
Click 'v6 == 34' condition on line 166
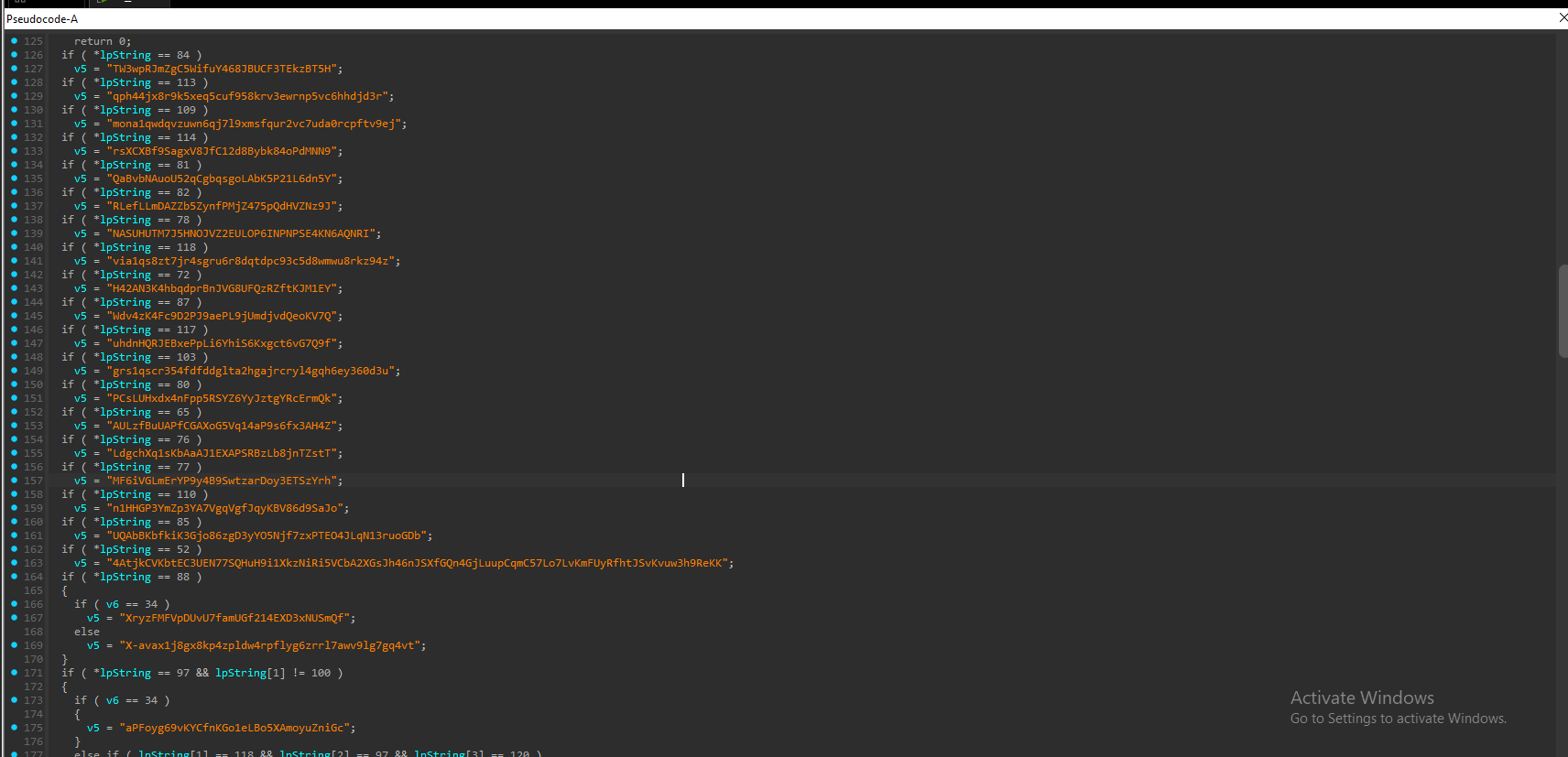132,604
